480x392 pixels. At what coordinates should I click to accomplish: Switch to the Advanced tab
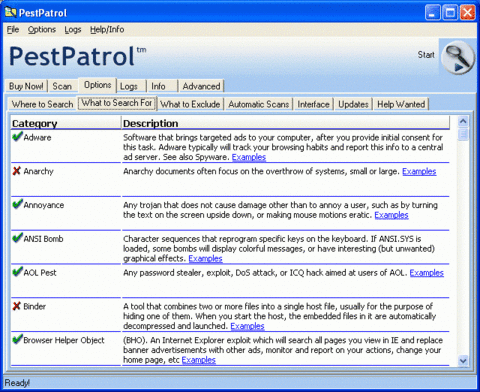(x=201, y=86)
